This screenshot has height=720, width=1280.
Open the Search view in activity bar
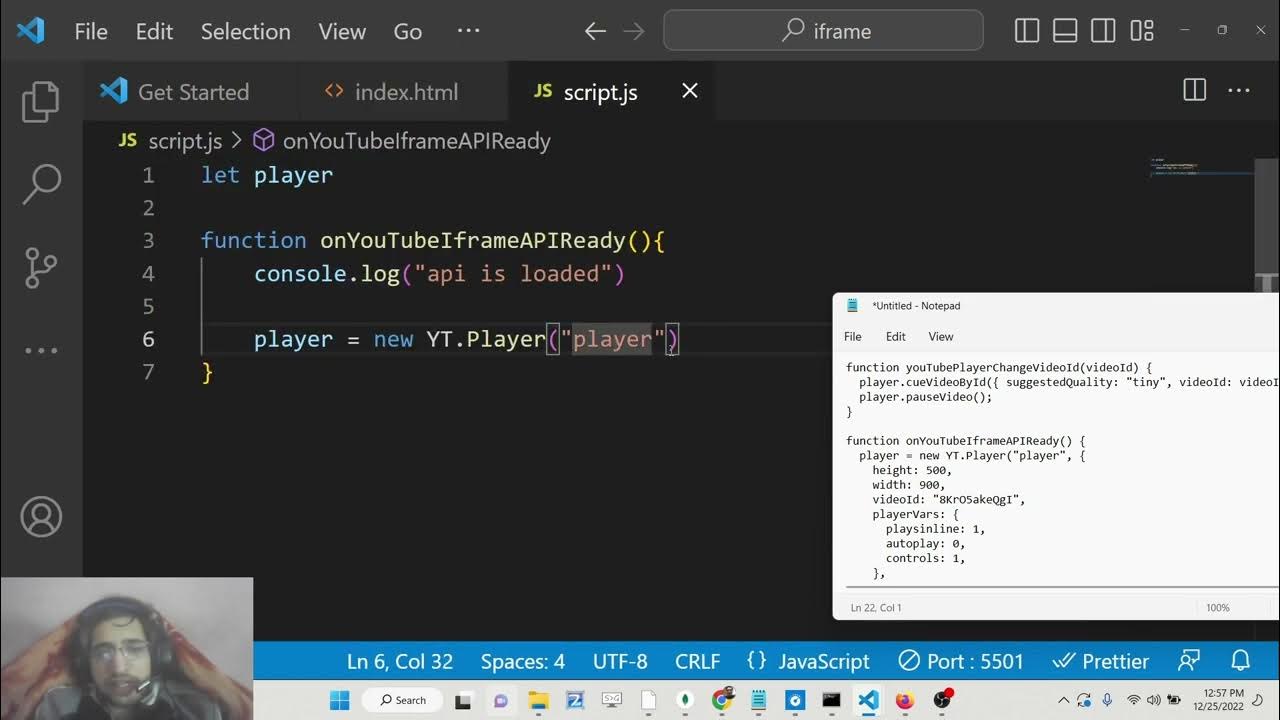click(41, 184)
